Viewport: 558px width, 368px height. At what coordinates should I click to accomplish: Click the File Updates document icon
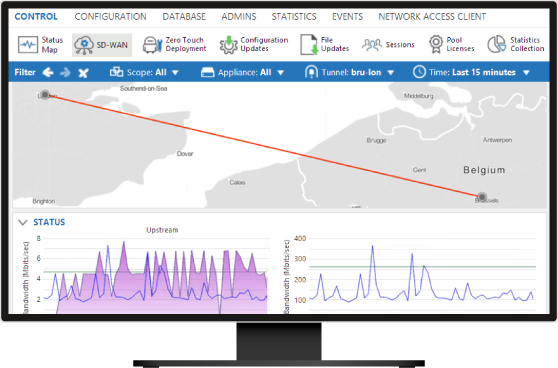pos(309,44)
